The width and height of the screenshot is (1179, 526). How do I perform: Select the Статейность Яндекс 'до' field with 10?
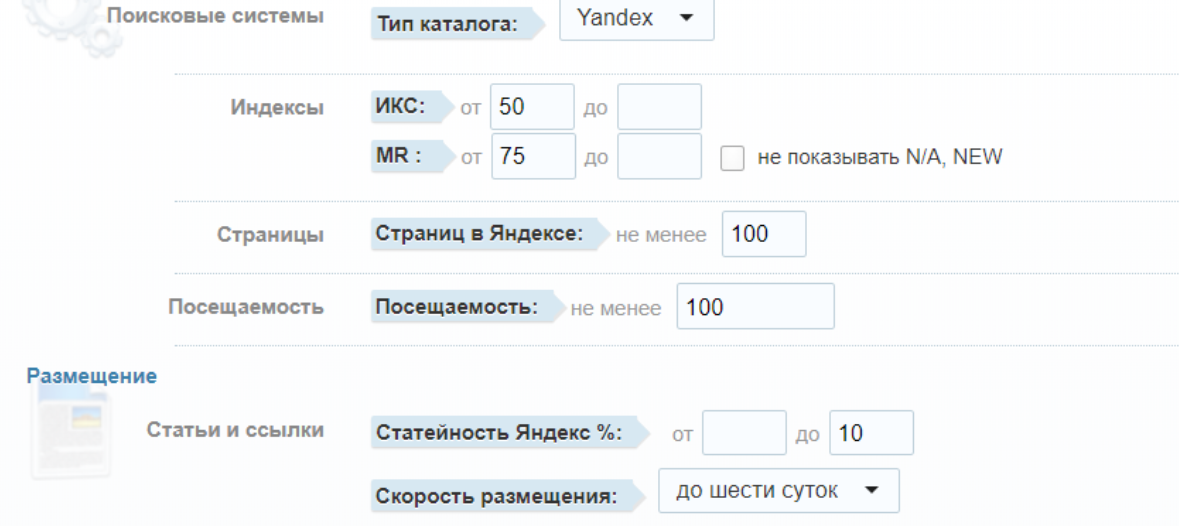(871, 434)
